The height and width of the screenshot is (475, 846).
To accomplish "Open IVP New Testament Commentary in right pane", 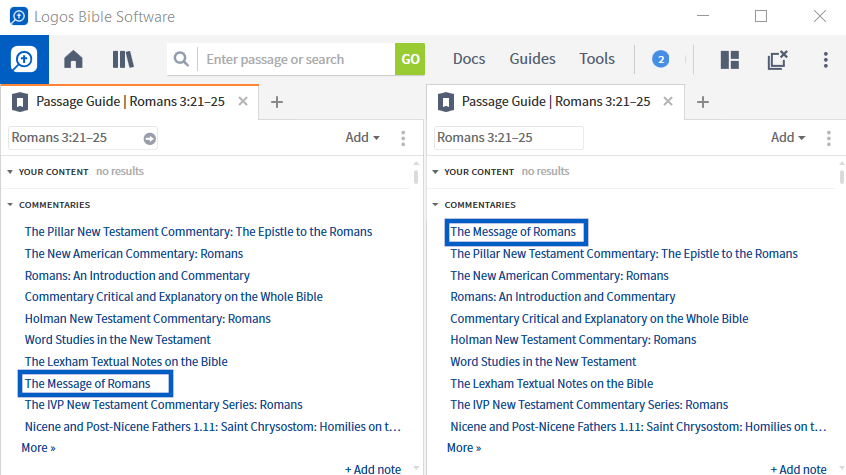I will pos(589,405).
